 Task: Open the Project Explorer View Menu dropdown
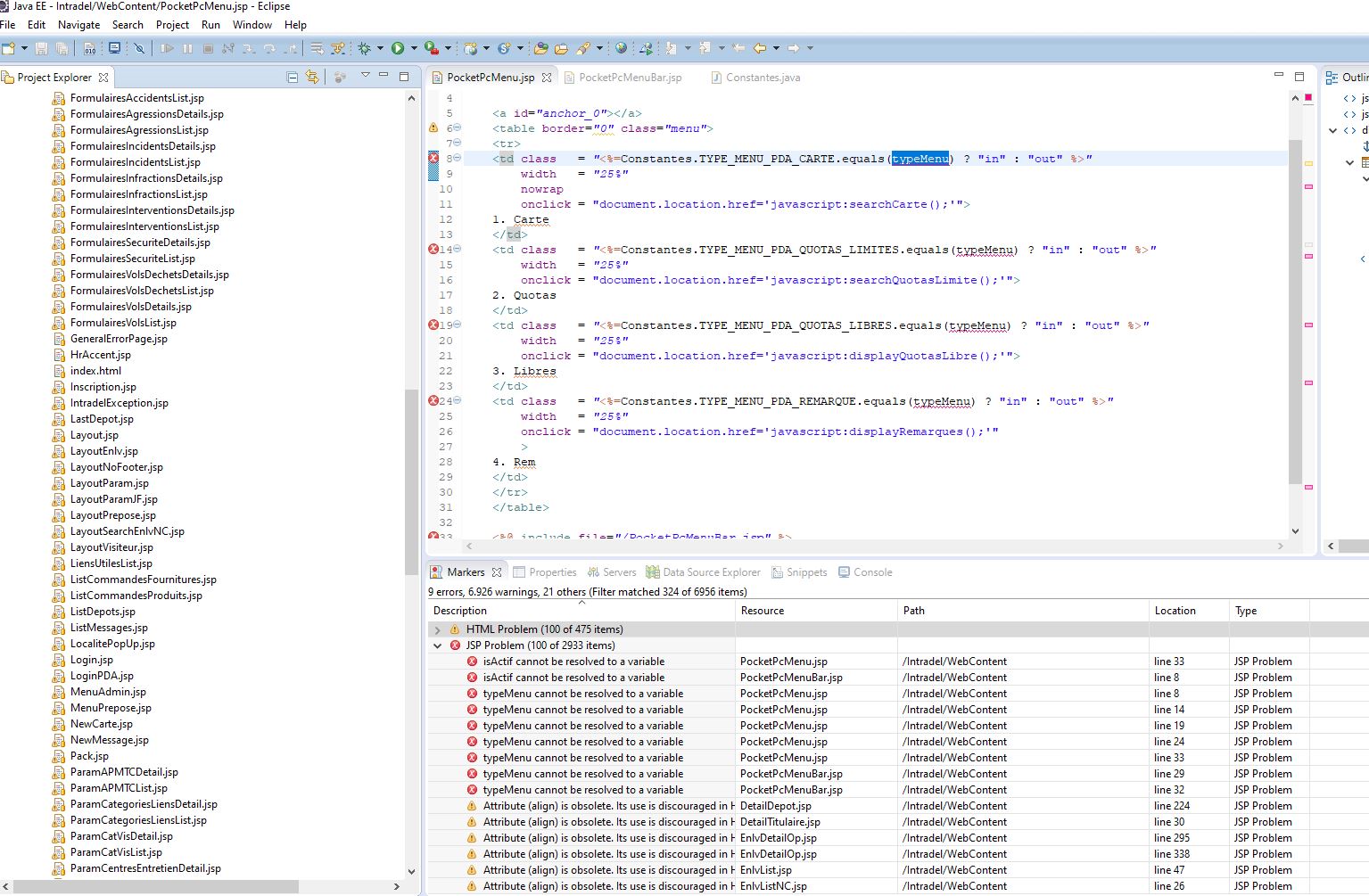(365, 77)
